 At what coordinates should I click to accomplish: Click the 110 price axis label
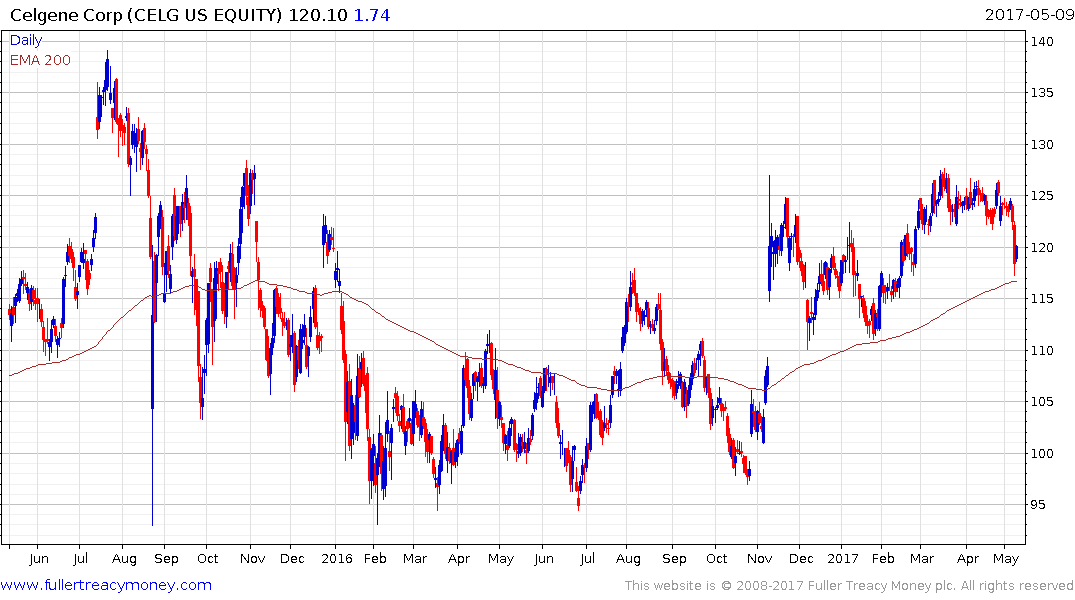tap(1042, 350)
